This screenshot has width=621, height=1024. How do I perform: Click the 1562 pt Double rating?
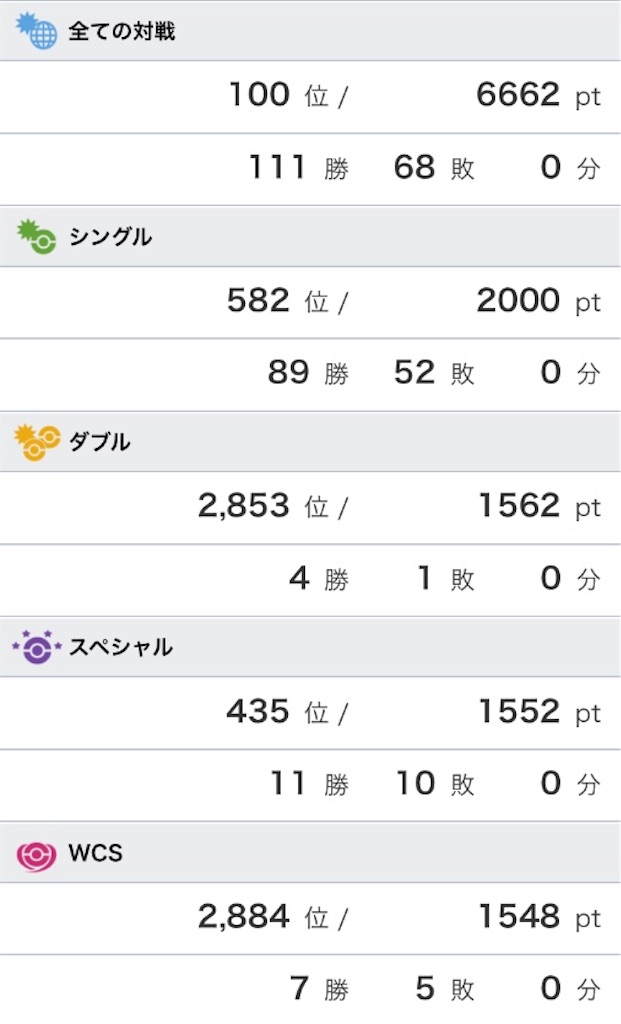click(x=539, y=506)
